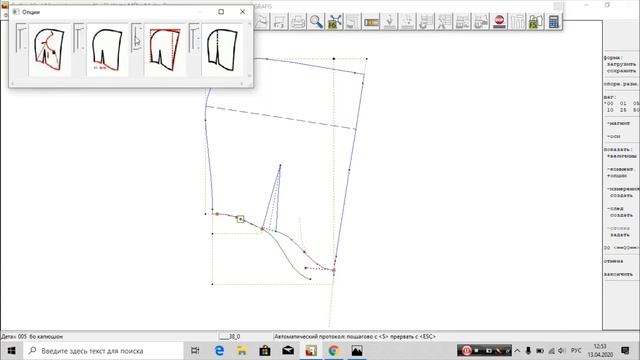The height and width of the screenshot is (360, 640).
Task: Expand hidden system tray icons chevron
Action: point(517,351)
